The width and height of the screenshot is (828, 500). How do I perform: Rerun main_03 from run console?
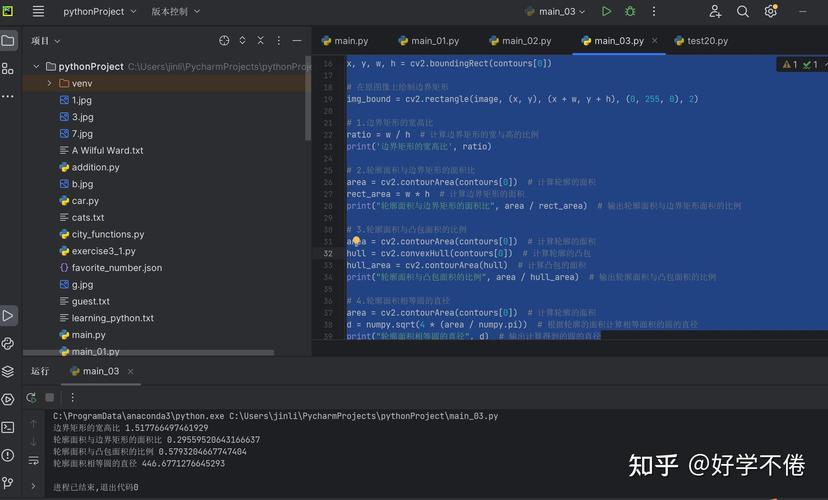tap(31, 398)
